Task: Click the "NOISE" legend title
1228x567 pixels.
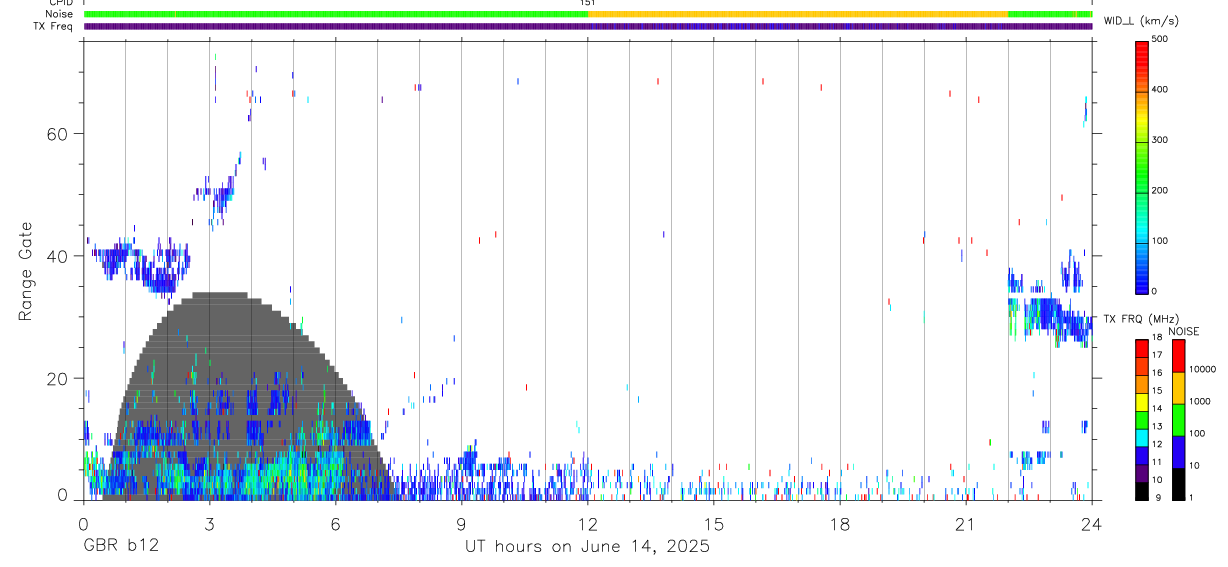Action: click(x=1184, y=332)
